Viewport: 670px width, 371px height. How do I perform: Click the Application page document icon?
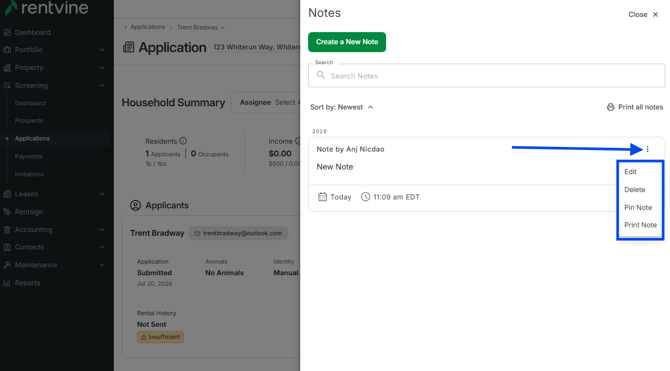tap(129, 47)
